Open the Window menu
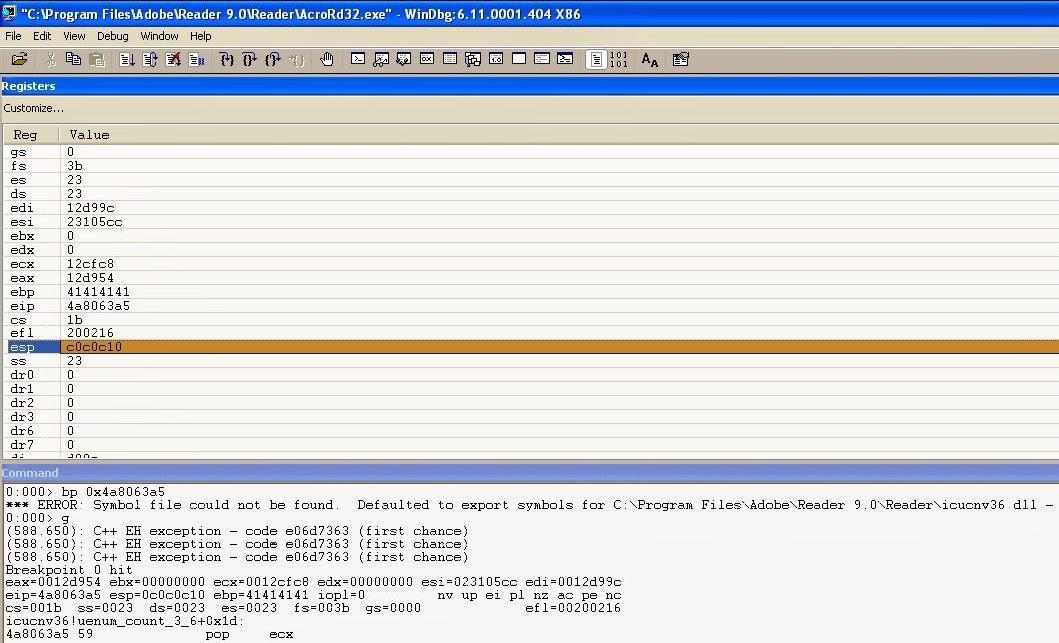Image resolution: width=1059 pixels, height=643 pixels. 159,36
